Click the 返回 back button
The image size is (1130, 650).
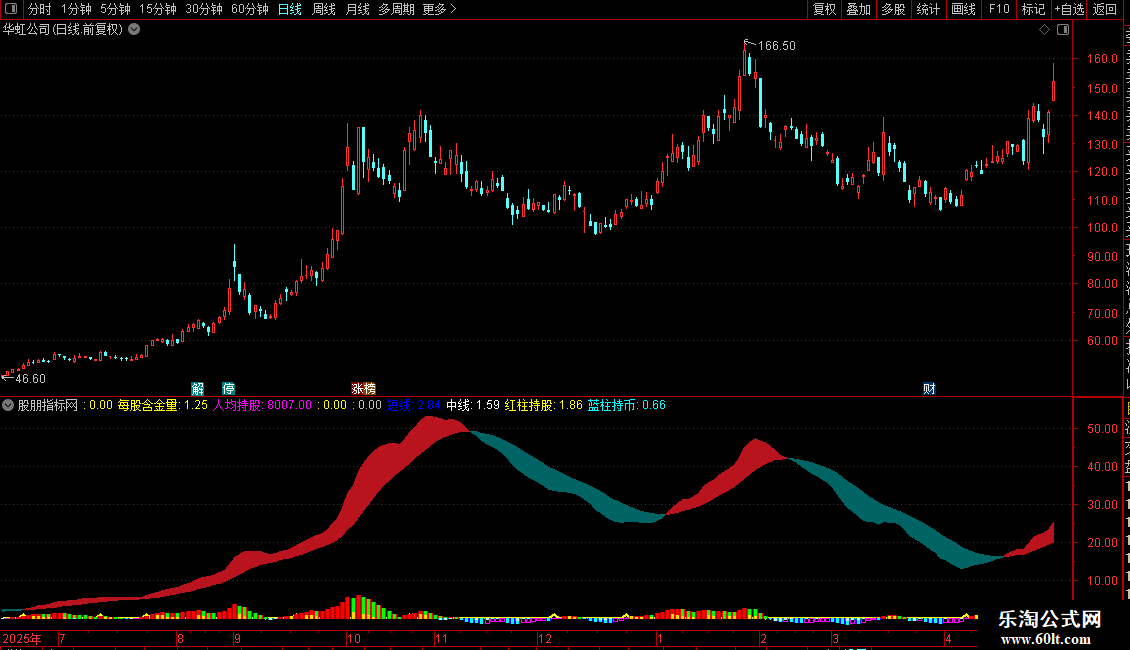(x=1105, y=9)
